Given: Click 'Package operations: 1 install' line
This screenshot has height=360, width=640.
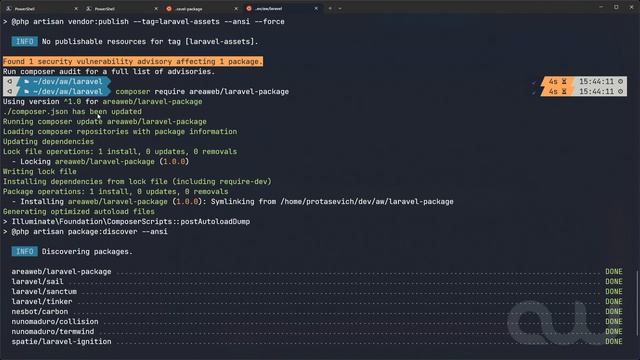Looking at the screenshot, I should point(116,191).
